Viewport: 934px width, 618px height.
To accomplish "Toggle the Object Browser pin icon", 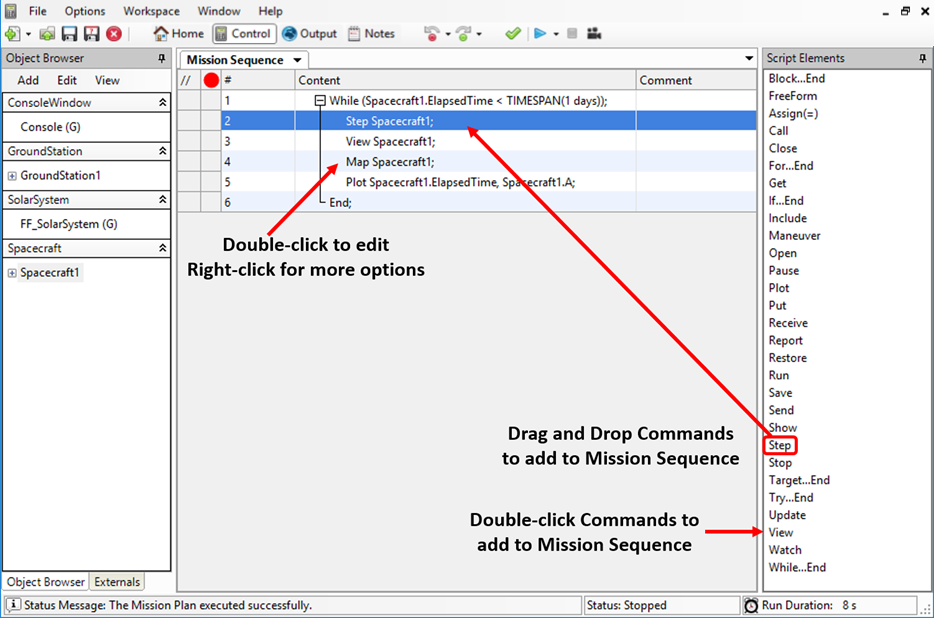I will (161, 58).
